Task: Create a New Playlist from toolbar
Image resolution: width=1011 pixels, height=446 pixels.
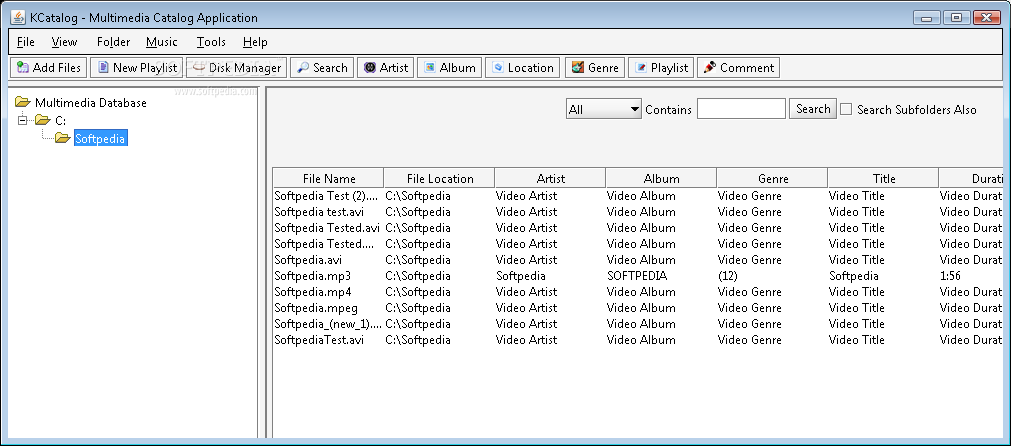Action: click(x=137, y=68)
